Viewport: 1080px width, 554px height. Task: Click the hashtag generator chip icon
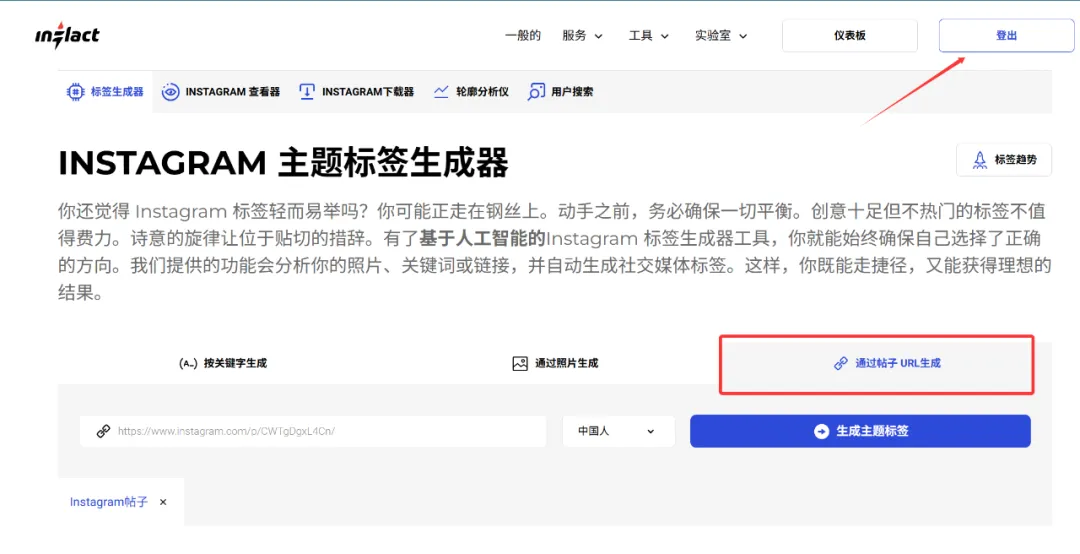pos(75,92)
